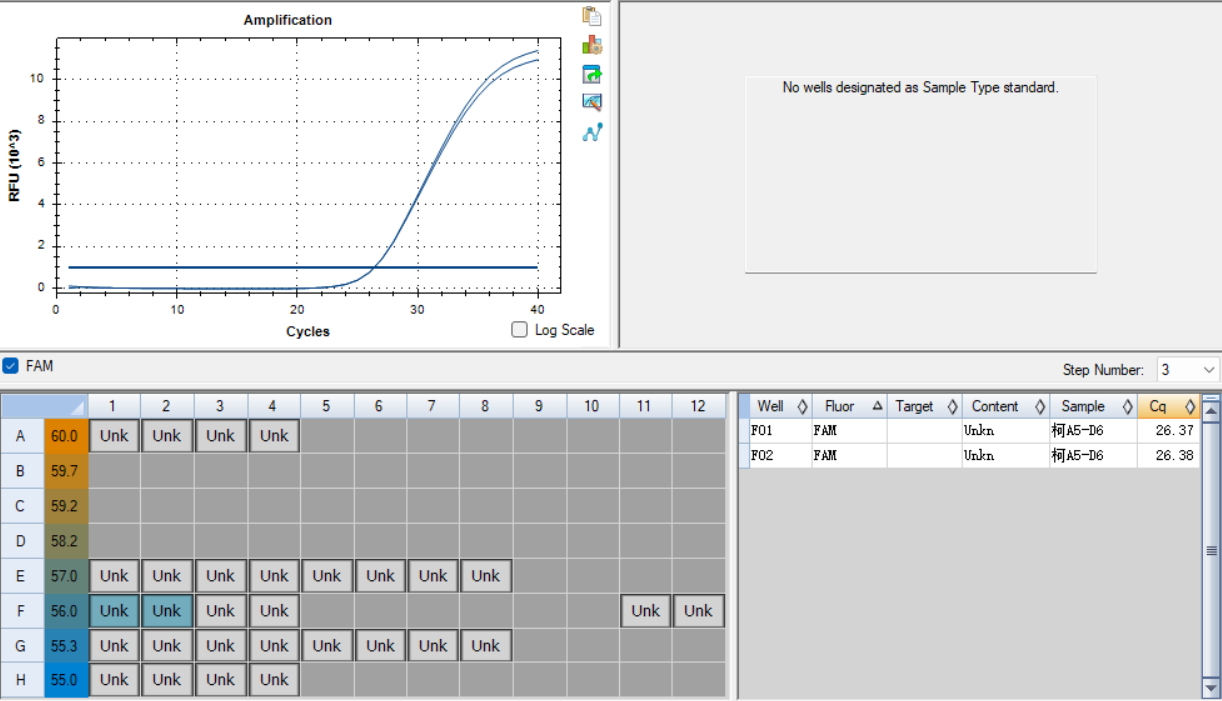The width and height of the screenshot is (1222, 701).
Task: Click the 58.2 temperature cell of row D
Action: [65, 541]
